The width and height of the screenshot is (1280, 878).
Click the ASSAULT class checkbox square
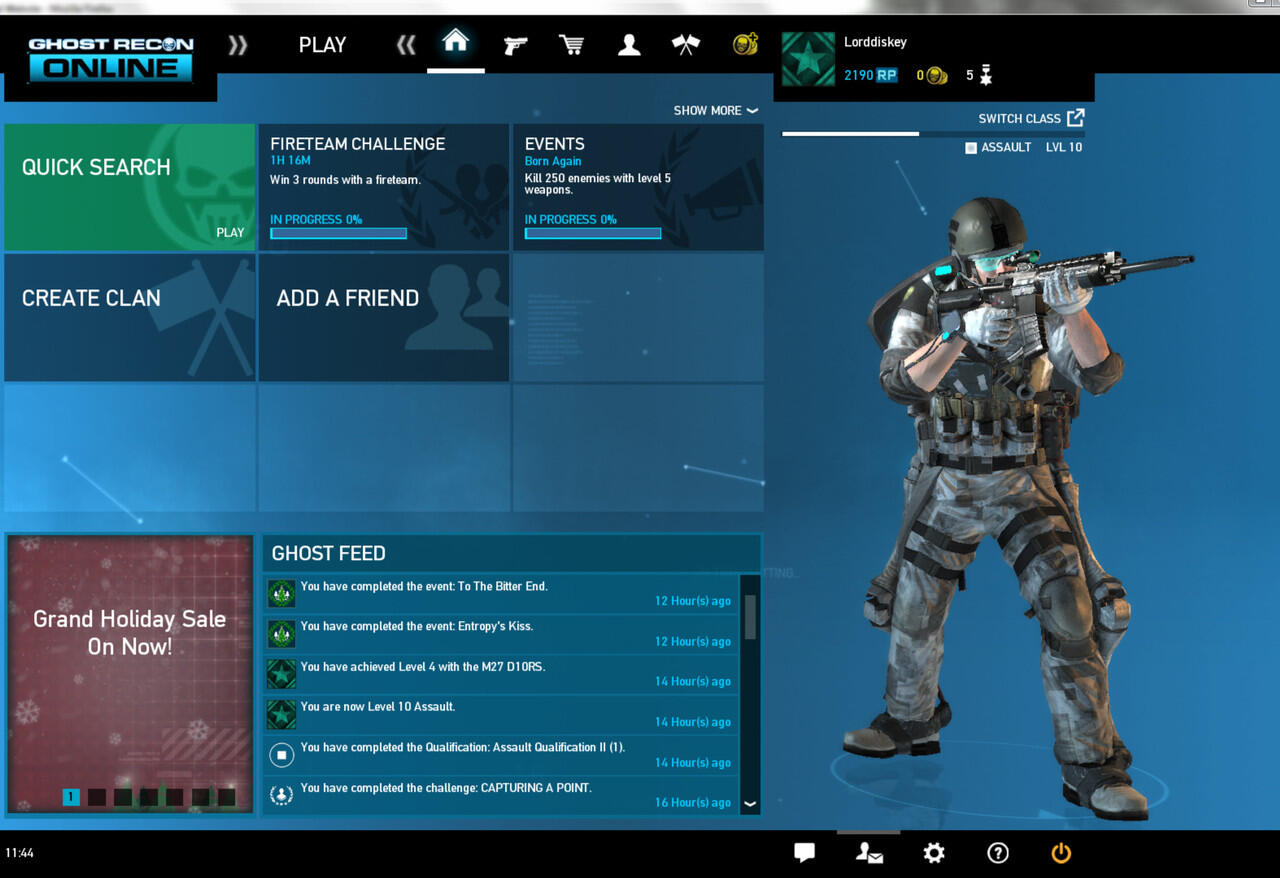(x=970, y=148)
